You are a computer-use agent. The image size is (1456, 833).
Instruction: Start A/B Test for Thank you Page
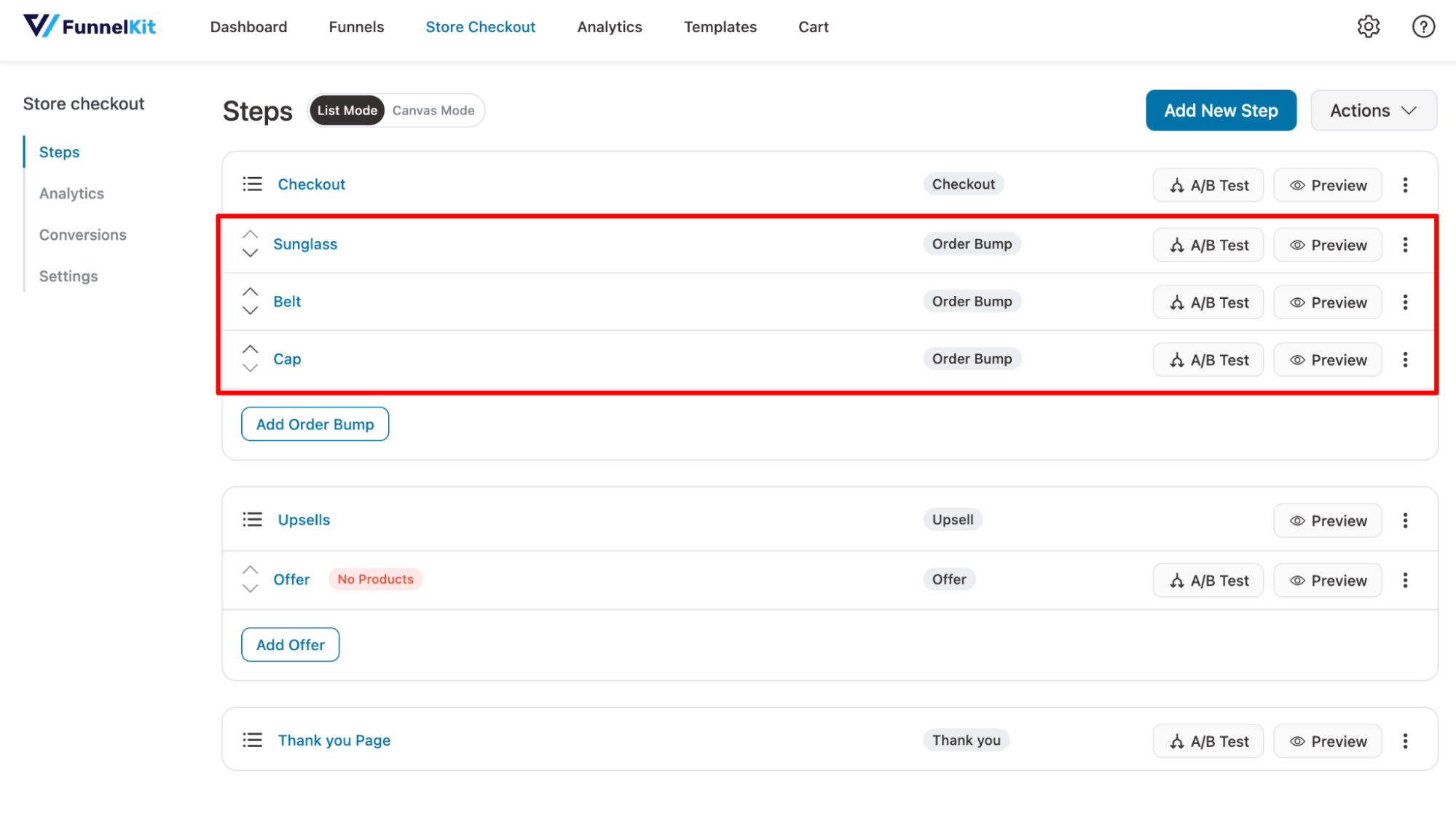point(1208,741)
